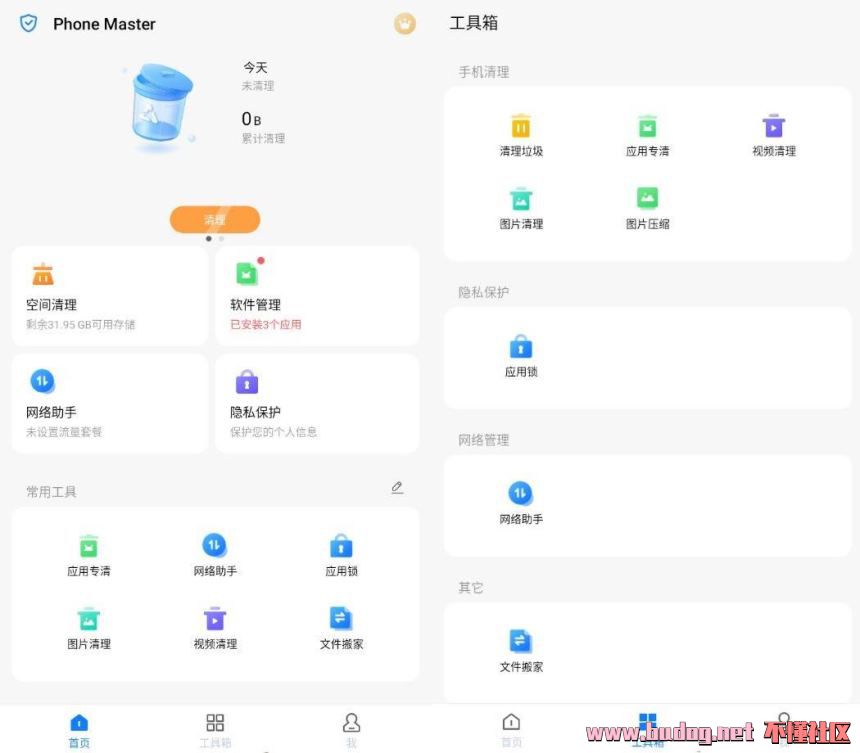Go to 工具箱 tab on the home screen bar
Image resolution: width=860 pixels, height=753 pixels.
click(215, 729)
